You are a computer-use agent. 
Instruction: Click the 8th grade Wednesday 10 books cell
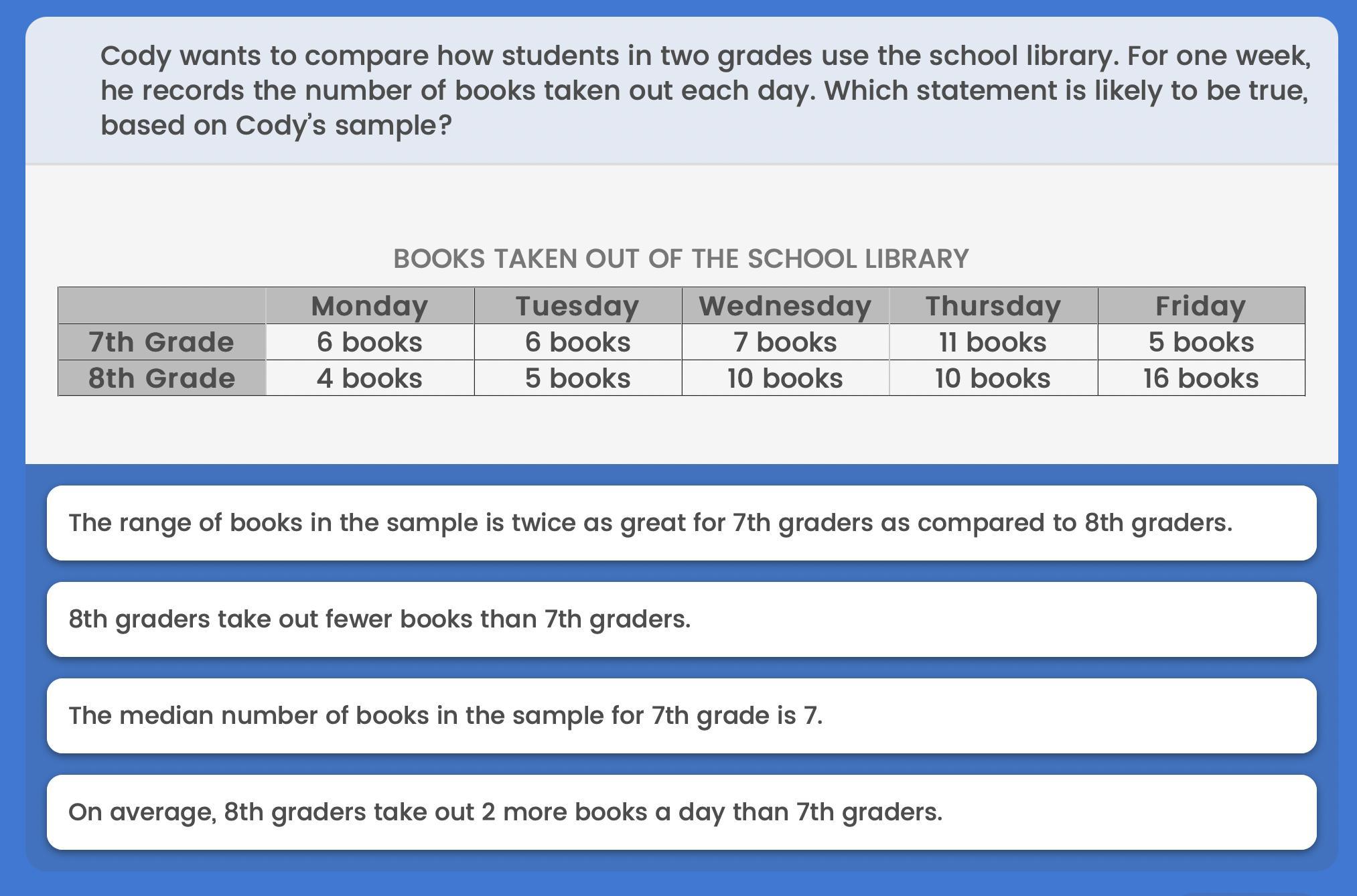[786, 378]
